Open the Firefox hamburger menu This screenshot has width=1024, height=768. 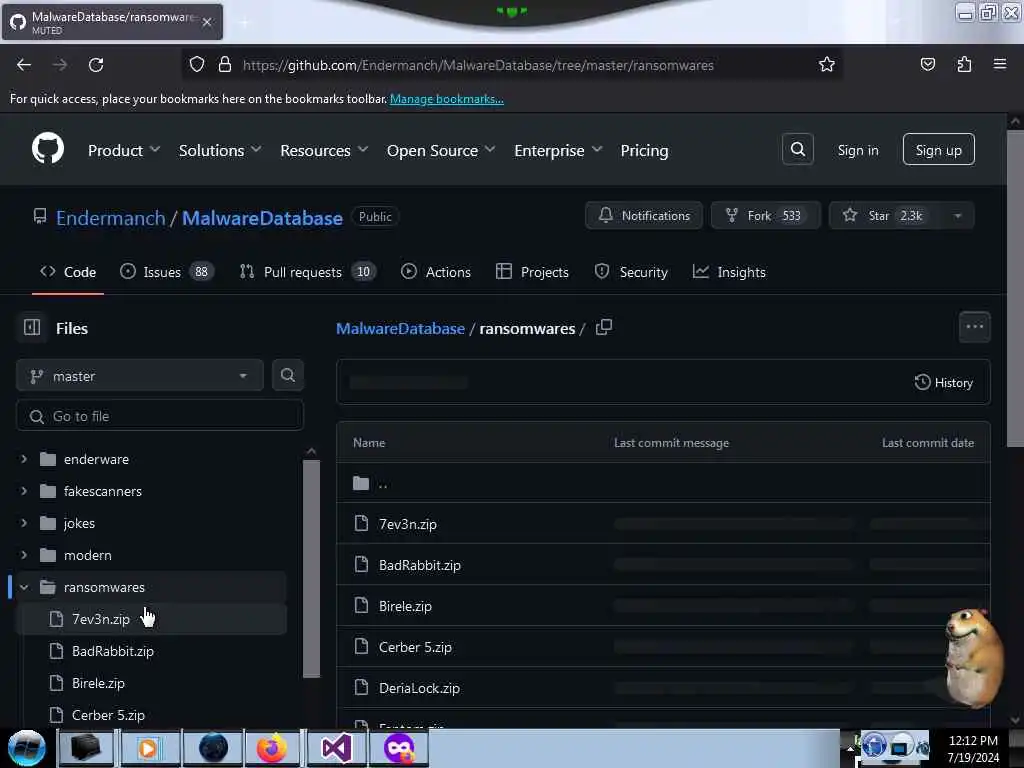pos(1000,64)
